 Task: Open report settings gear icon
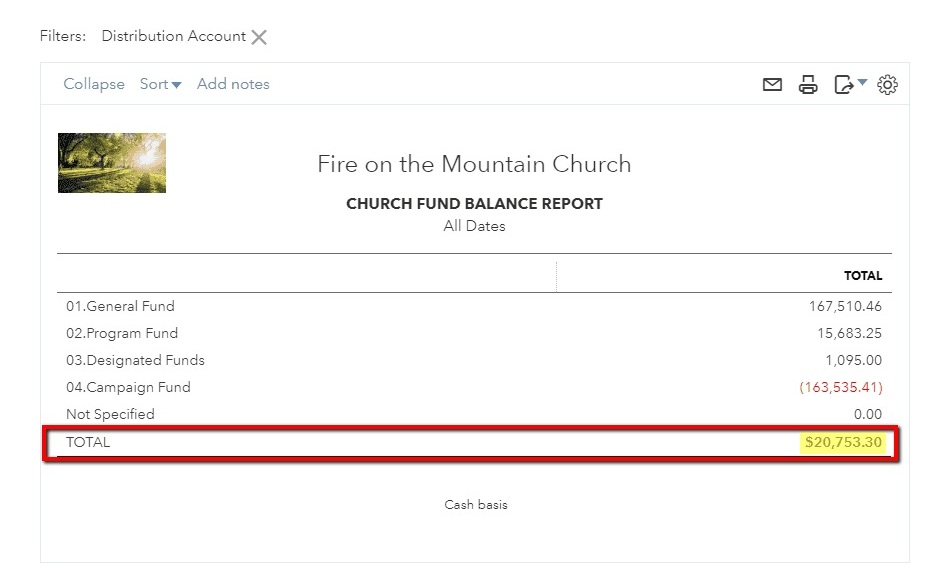tap(887, 85)
